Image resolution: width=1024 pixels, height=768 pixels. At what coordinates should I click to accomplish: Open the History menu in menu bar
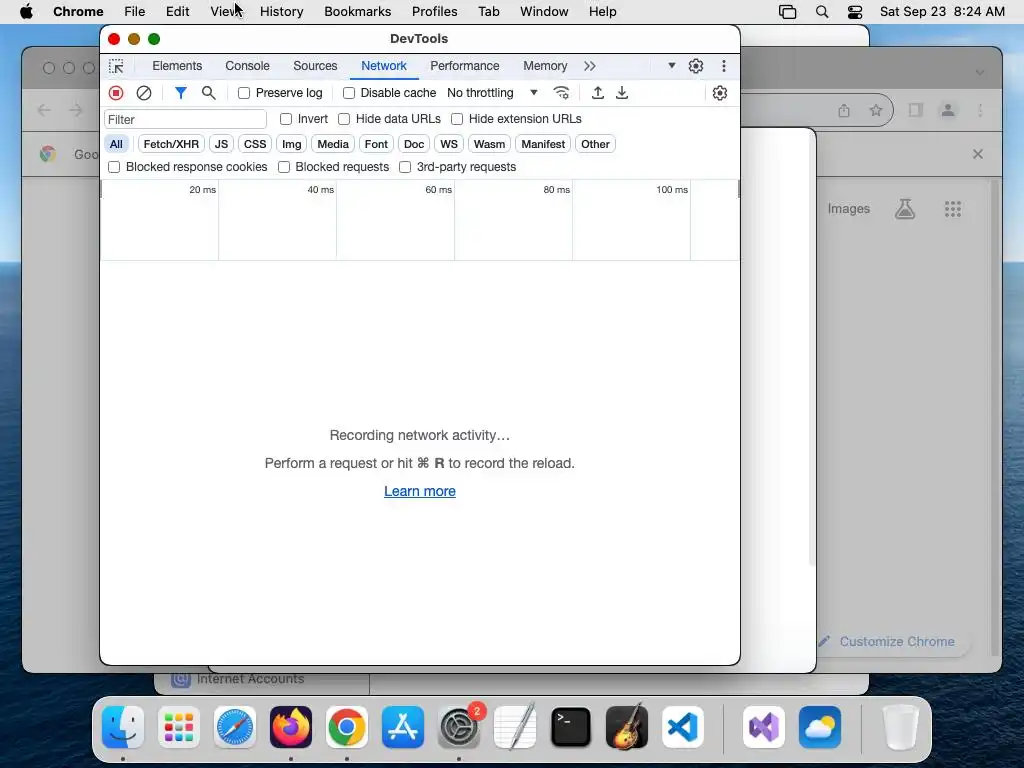pos(281,12)
